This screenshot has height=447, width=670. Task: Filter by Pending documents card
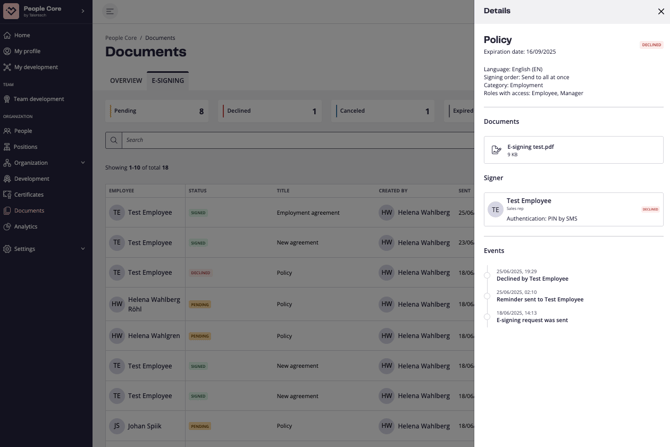[x=160, y=111]
